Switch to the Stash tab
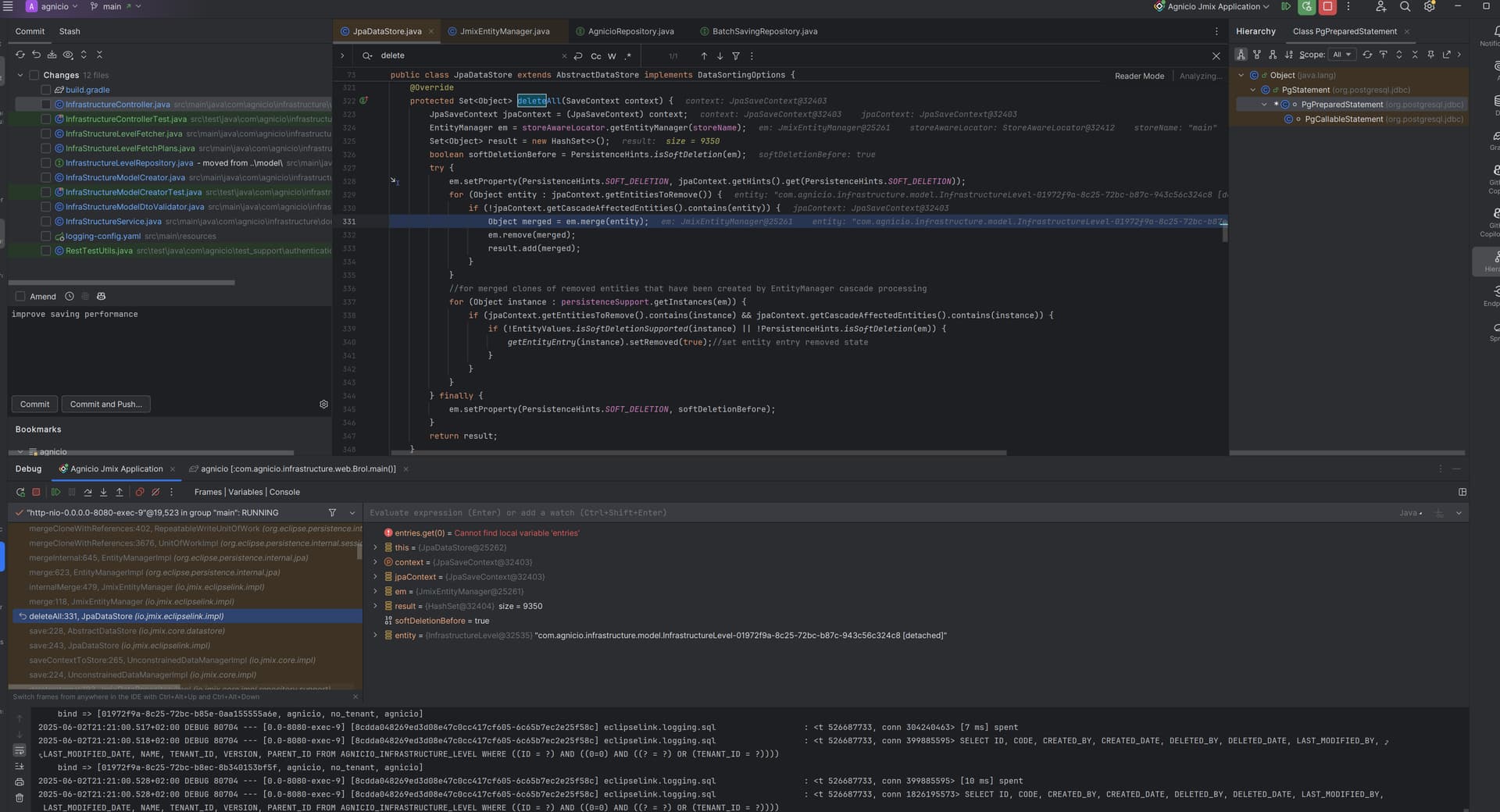The image size is (1500, 812). pyautogui.click(x=70, y=31)
